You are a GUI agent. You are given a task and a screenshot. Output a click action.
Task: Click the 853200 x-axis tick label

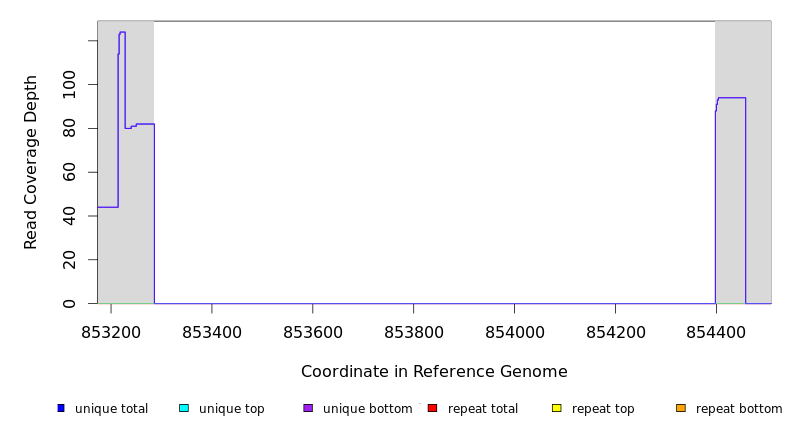click(111, 332)
